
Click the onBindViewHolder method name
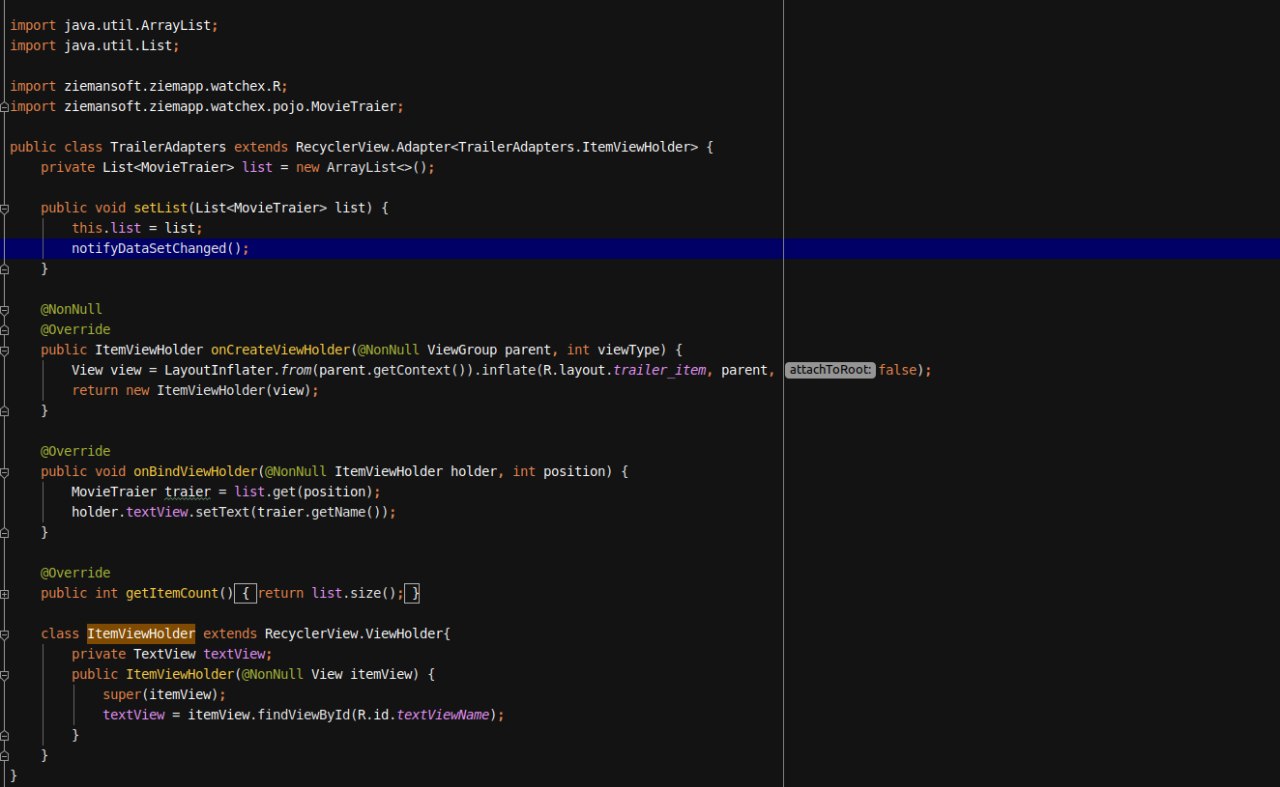195,471
